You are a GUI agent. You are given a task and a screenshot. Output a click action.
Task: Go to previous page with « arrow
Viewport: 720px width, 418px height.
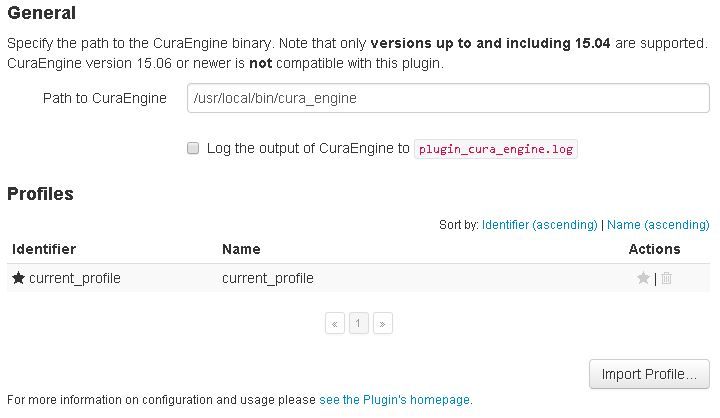pyautogui.click(x=335, y=323)
